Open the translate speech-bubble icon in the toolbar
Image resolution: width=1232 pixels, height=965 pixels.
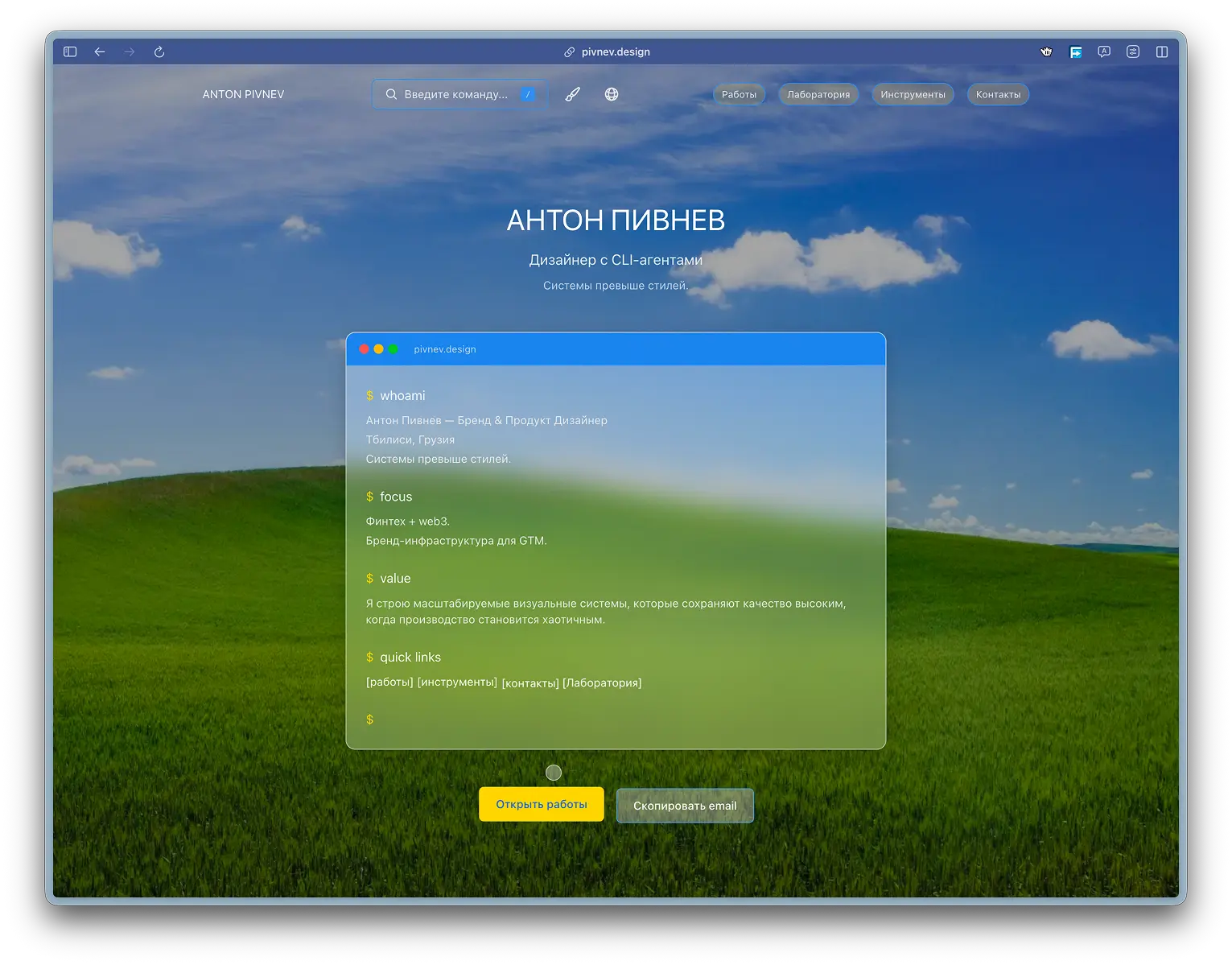(1103, 51)
